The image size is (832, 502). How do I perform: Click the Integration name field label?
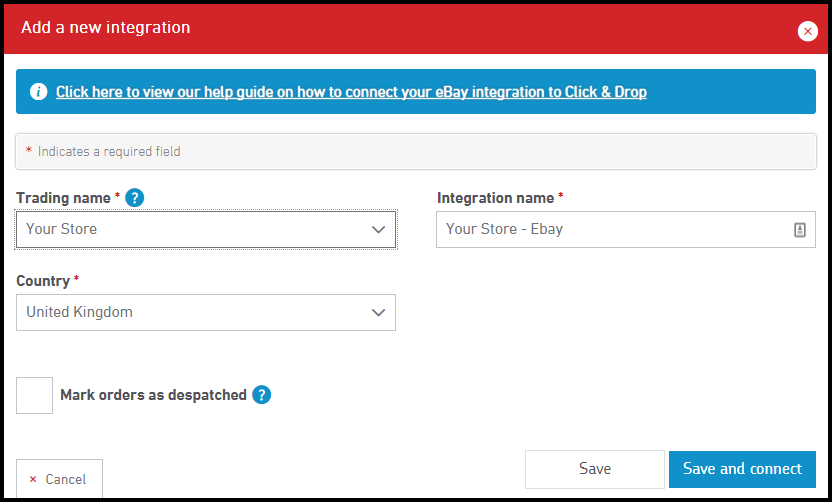pyautogui.click(x=495, y=198)
